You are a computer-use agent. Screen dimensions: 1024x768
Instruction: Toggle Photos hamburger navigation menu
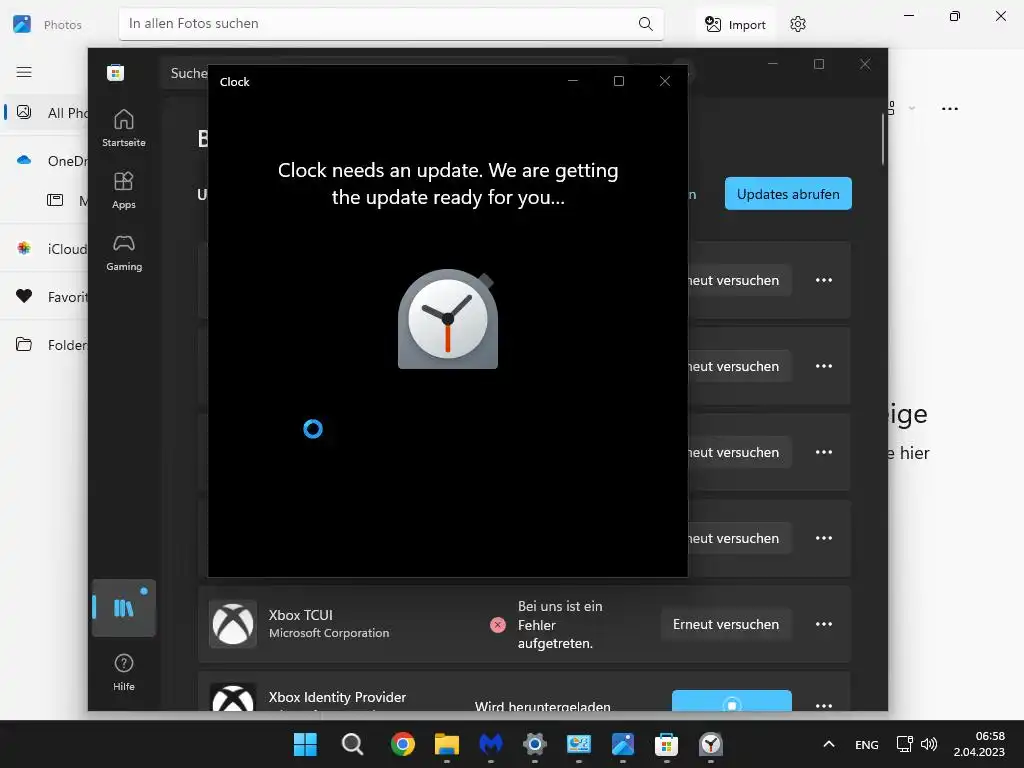(24, 72)
